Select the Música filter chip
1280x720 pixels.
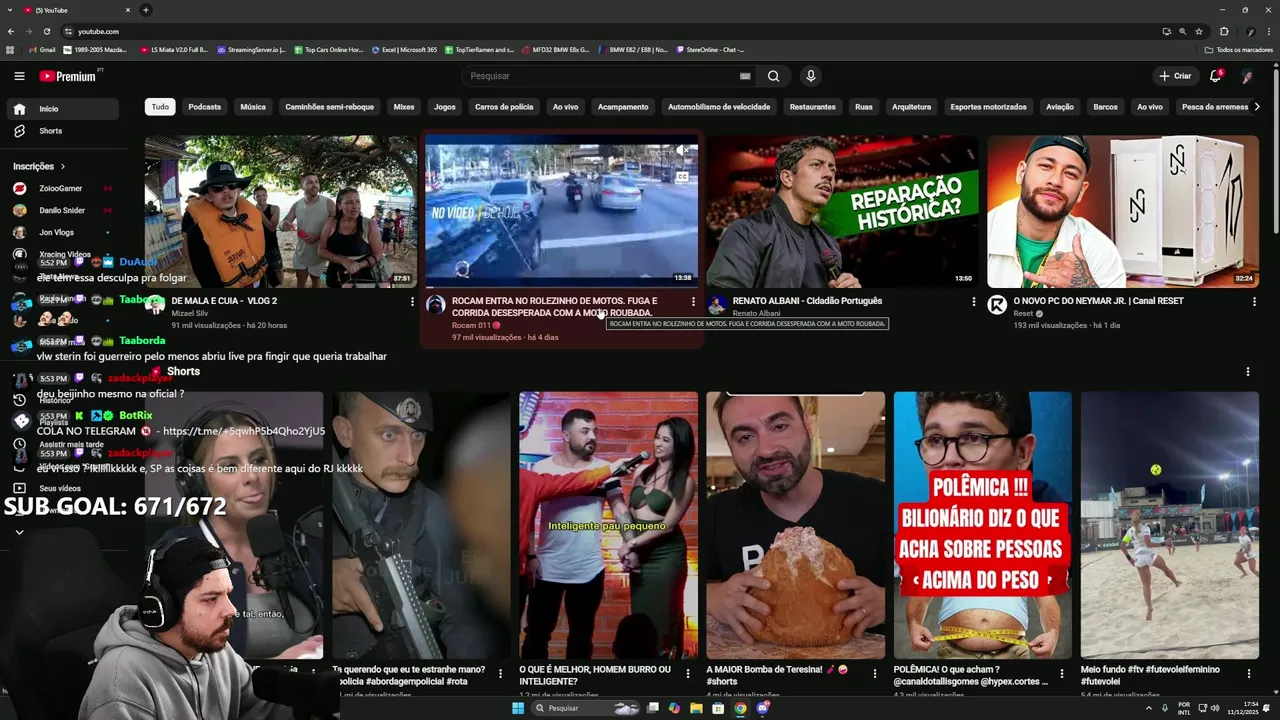point(253,107)
